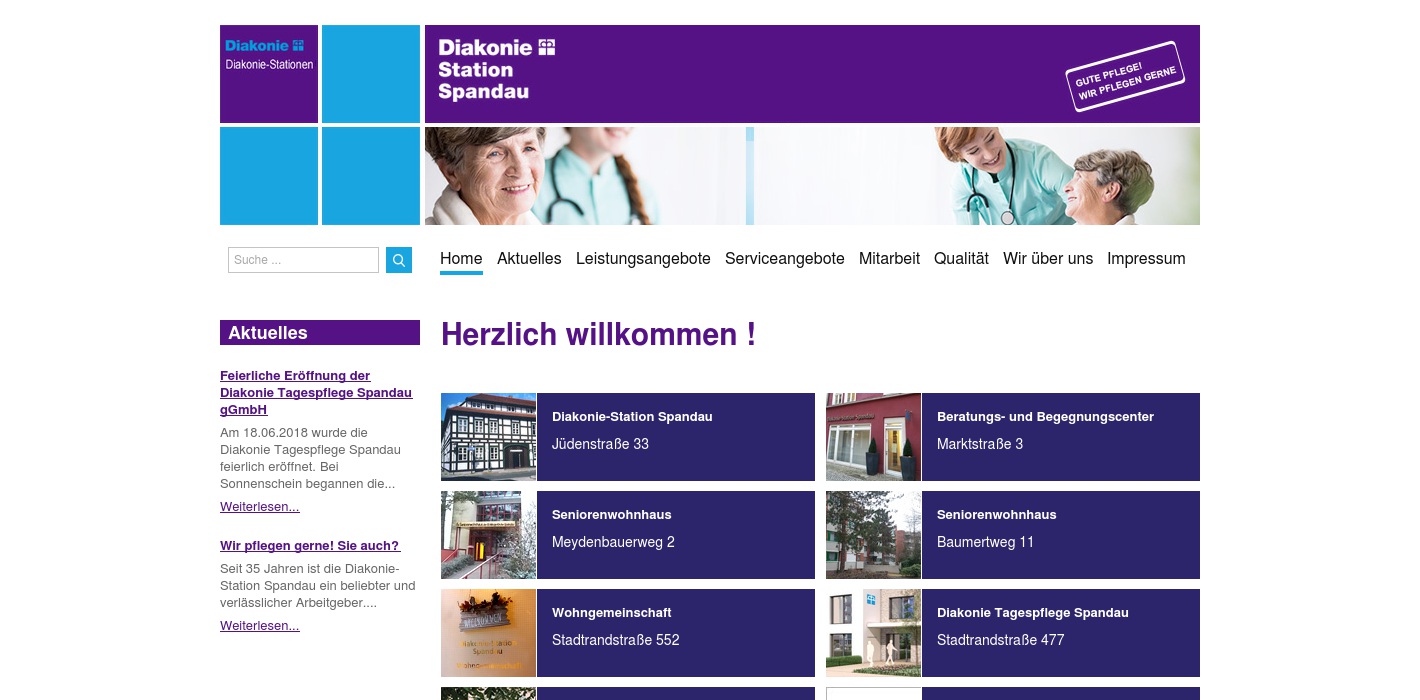Viewport: 1420px width, 700px height.
Task: Open the Aktuelles navigation item
Action: [x=529, y=258]
